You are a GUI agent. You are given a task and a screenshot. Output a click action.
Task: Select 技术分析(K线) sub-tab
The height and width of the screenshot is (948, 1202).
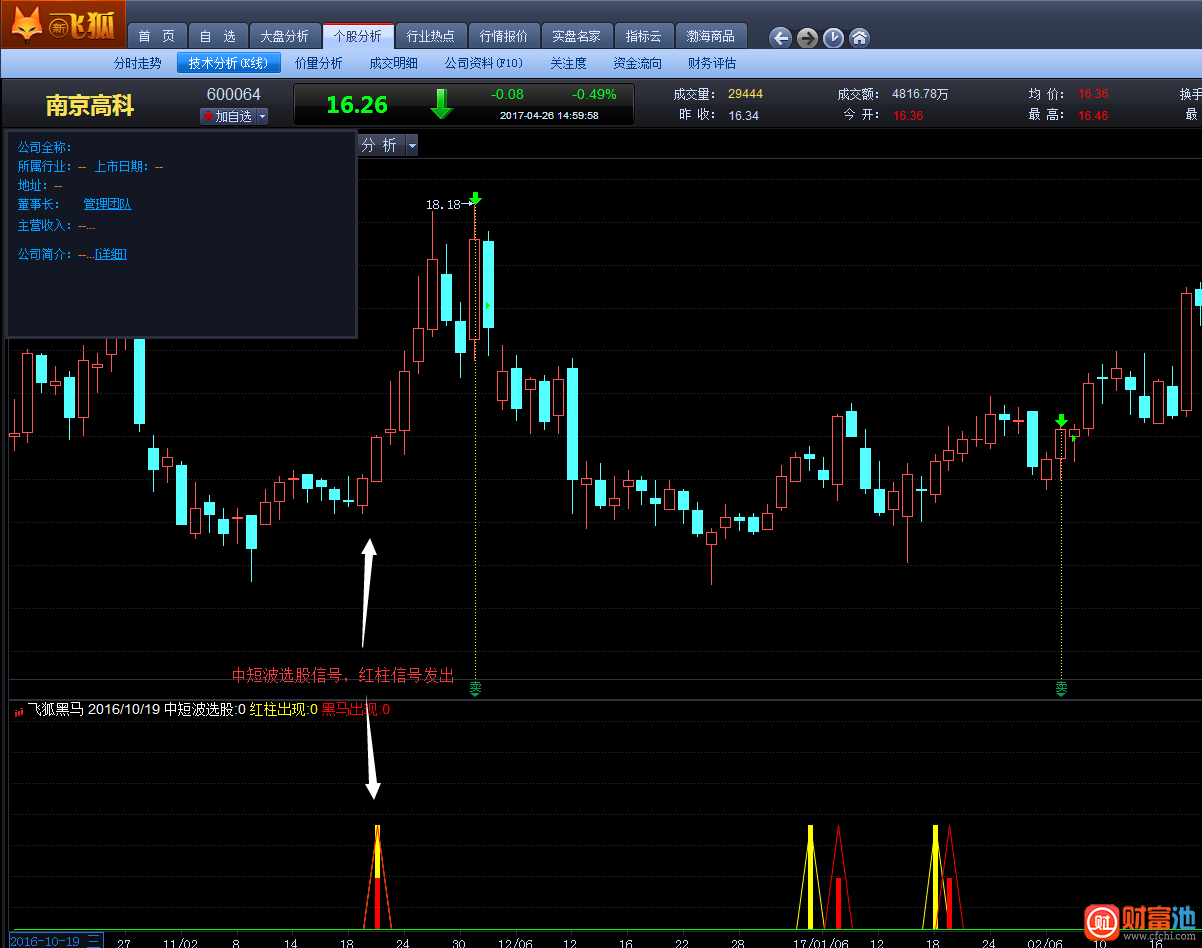(x=229, y=63)
